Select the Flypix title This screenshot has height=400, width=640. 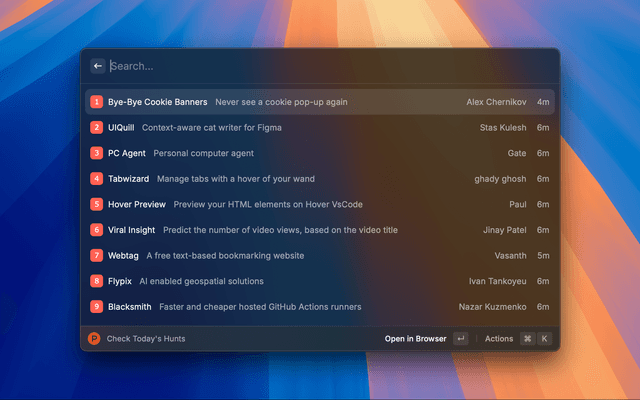click(x=120, y=281)
